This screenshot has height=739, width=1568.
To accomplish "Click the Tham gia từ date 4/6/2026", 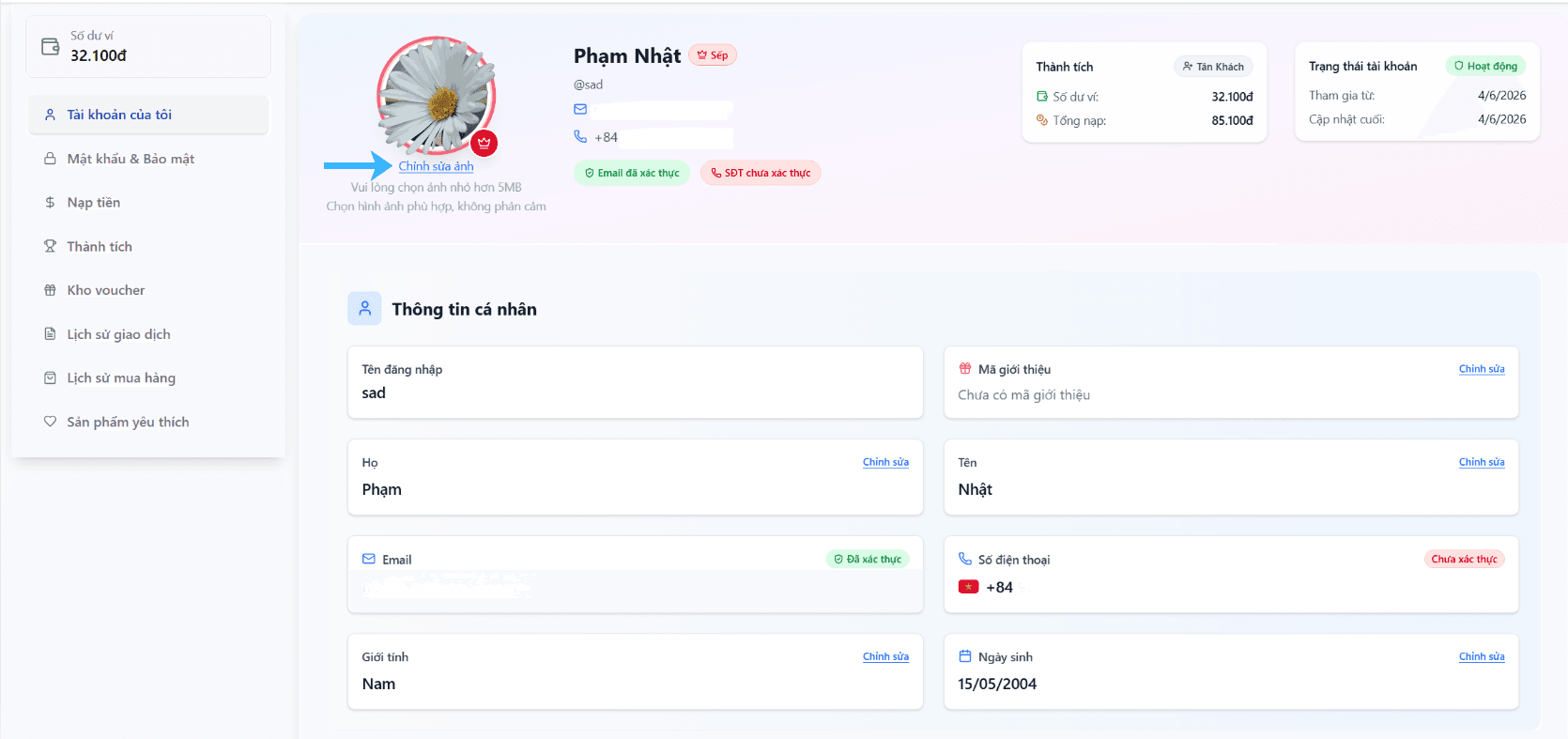I will point(1501,95).
